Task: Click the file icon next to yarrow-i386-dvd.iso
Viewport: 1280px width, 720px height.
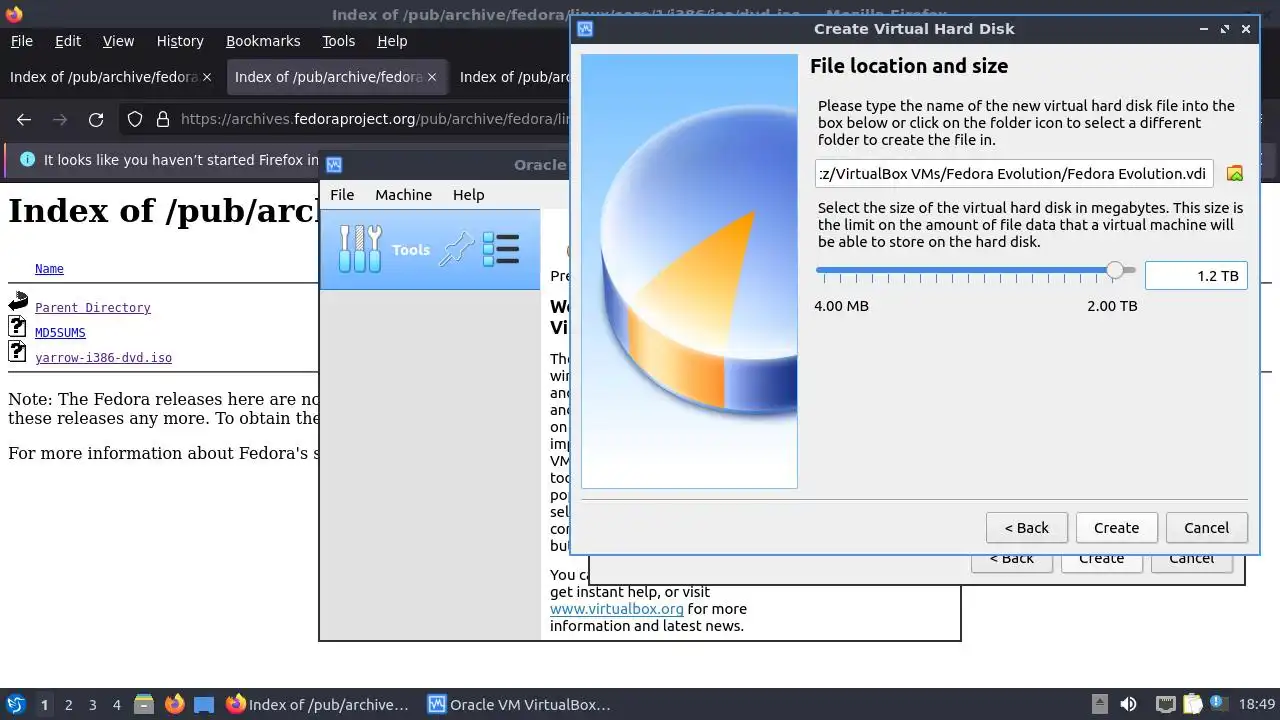Action: pos(17,351)
